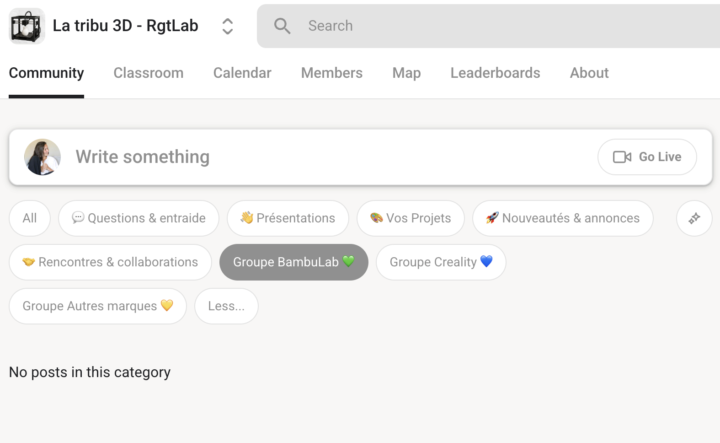The image size is (720, 443).
Task: Open the community switcher chevrons
Action: pos(227,26)
